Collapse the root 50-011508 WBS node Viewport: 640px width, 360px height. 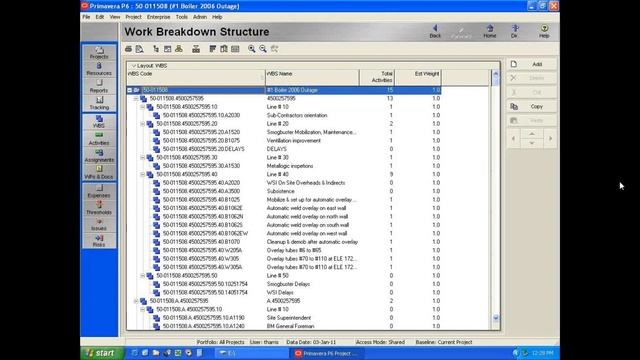(x=129, y=90)
